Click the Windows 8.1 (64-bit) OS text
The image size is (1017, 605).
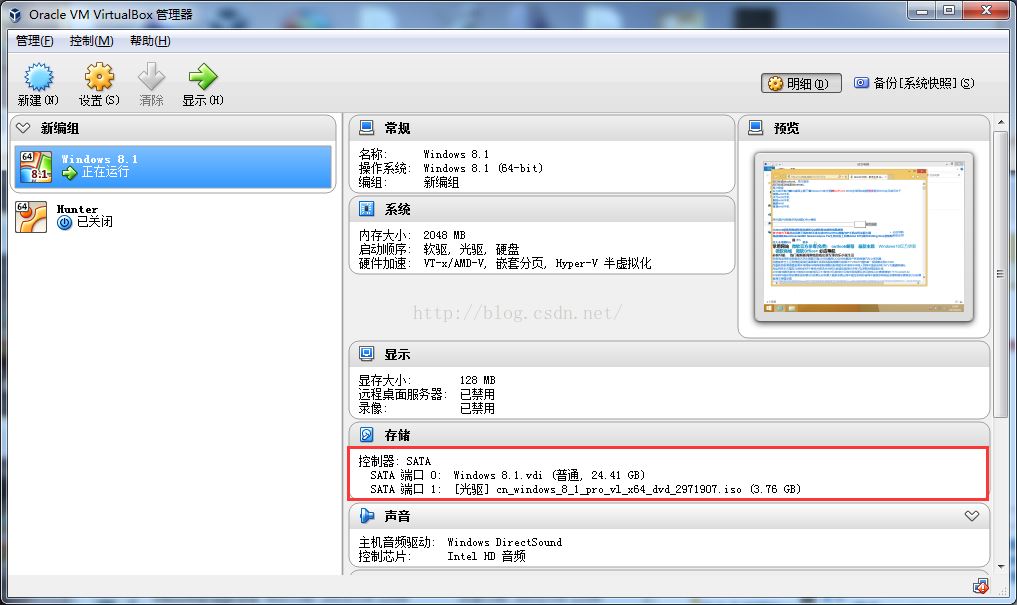coord(483,168)
